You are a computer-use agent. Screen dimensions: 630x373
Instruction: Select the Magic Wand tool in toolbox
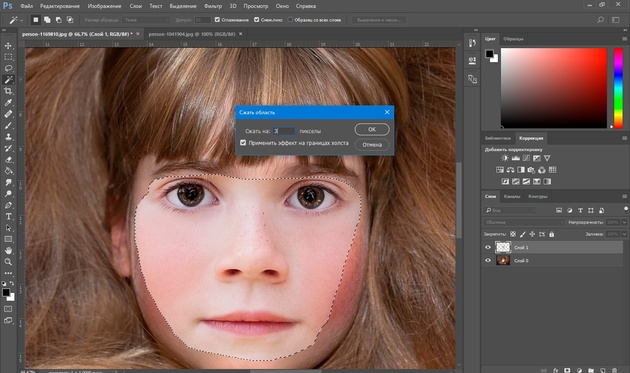click(8, 80)
